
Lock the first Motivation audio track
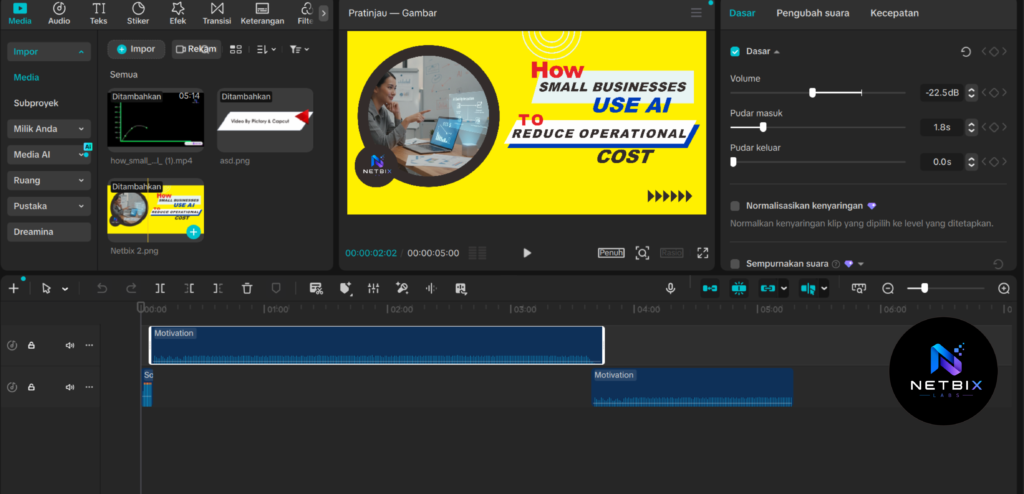(x=31, y=345)
